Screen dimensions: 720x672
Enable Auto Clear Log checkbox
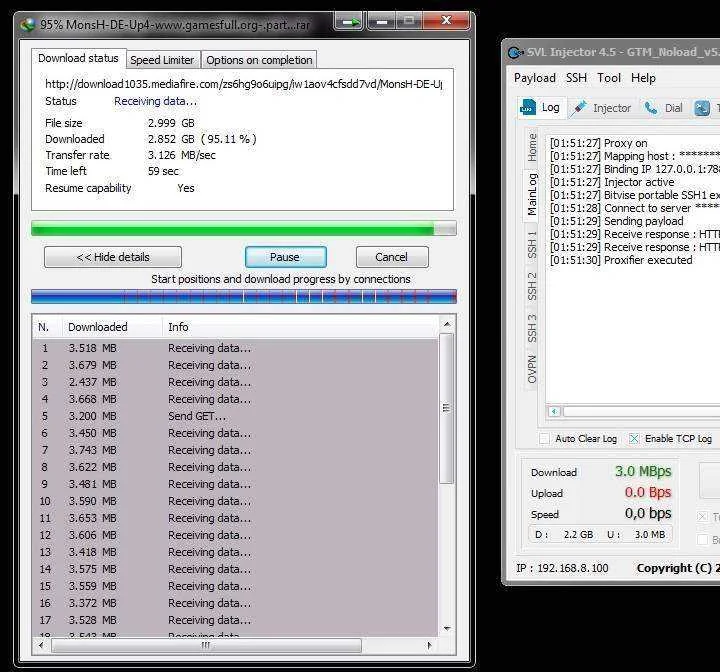coord(545,439)
